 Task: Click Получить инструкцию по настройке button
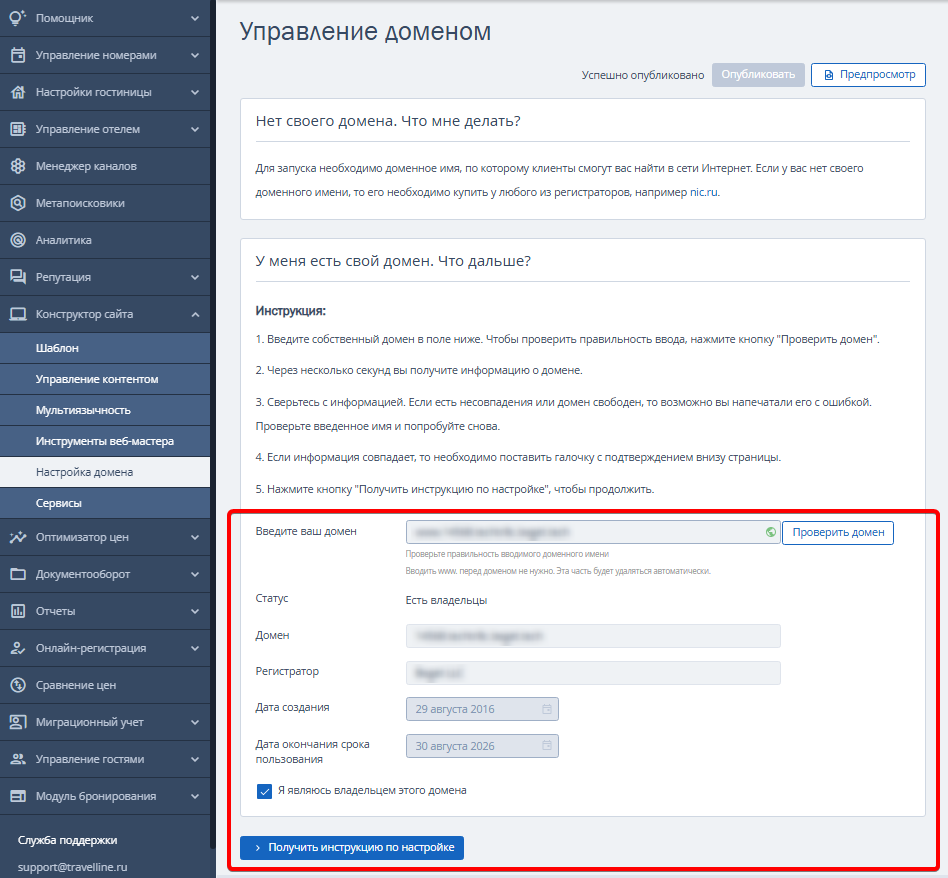352,847
